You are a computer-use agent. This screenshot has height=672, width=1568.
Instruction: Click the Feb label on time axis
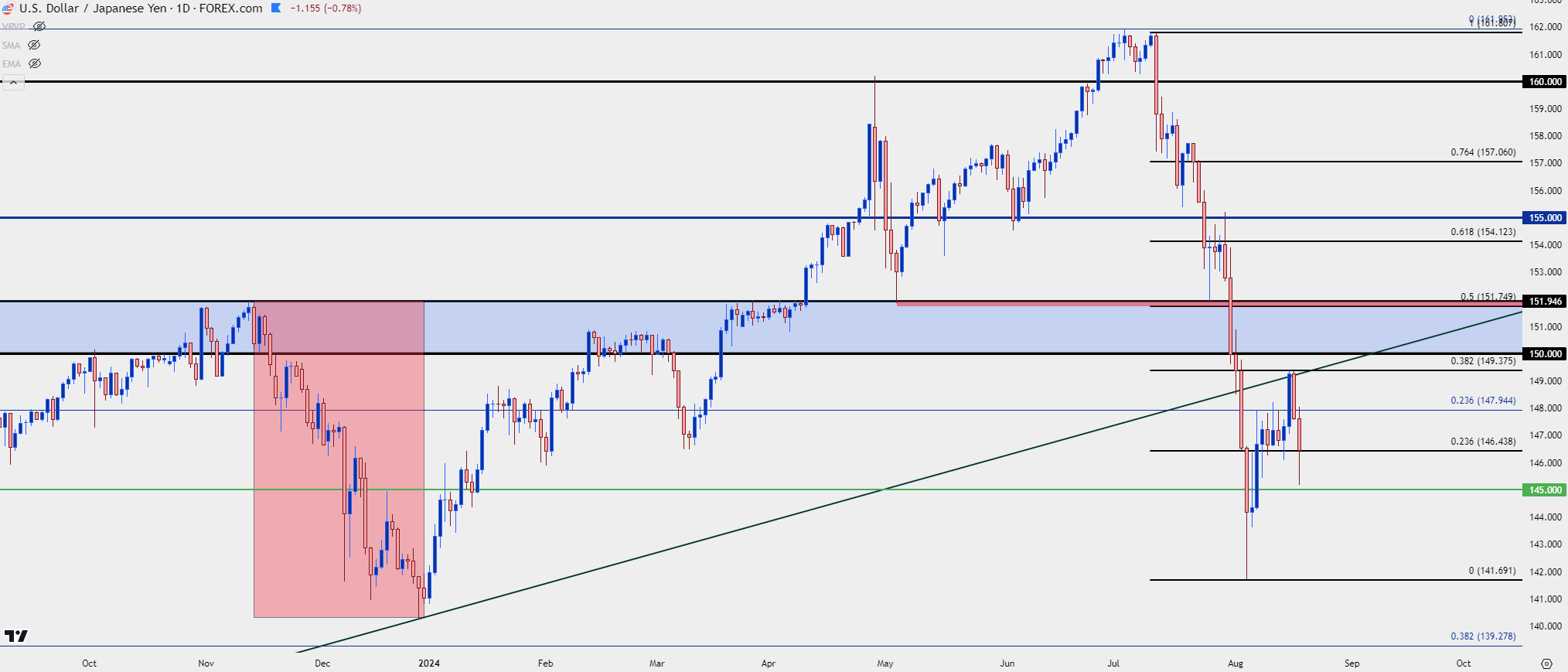click(545, 663)
